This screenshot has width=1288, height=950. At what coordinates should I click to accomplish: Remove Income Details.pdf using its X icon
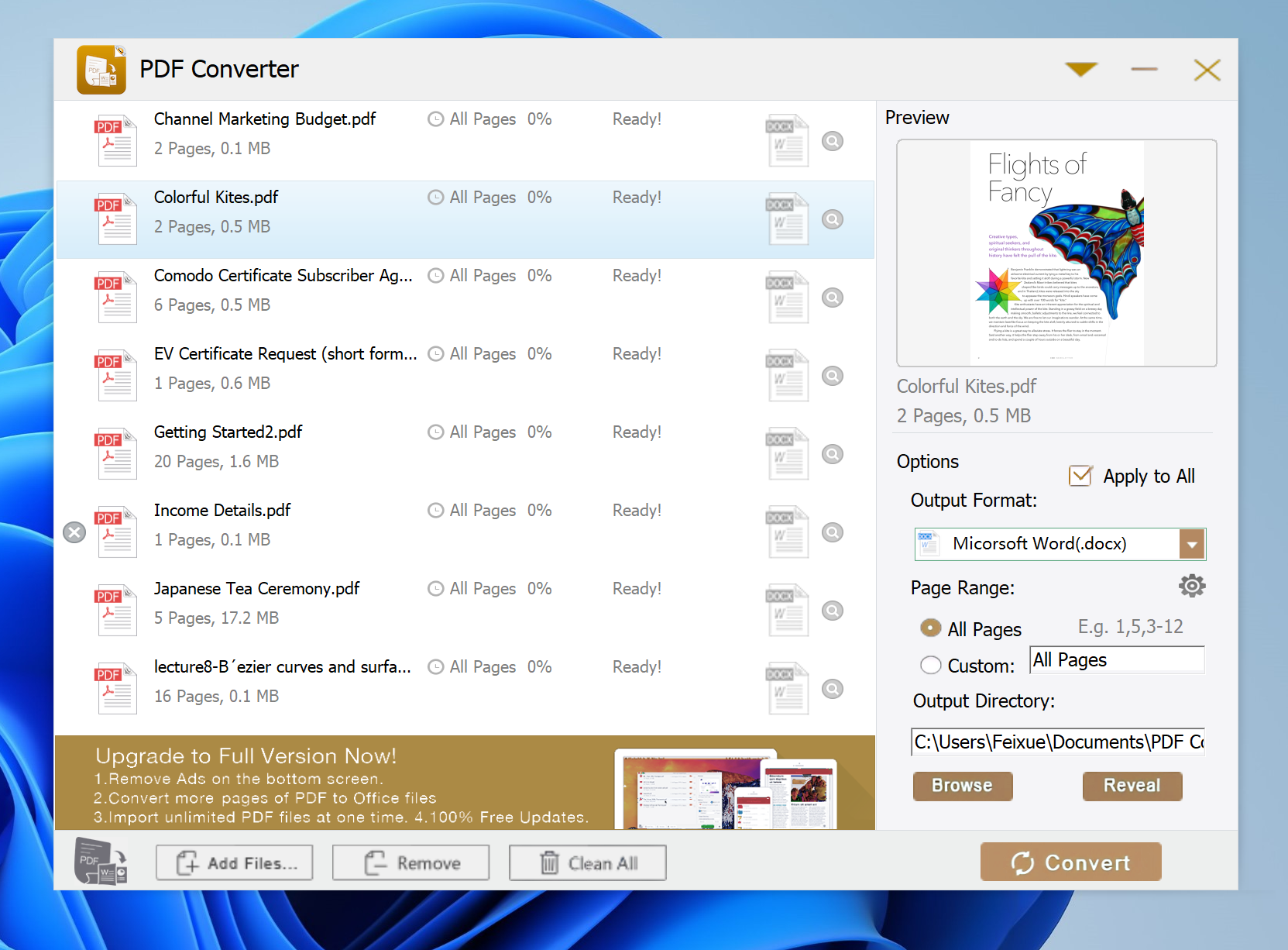click(74, 532)
